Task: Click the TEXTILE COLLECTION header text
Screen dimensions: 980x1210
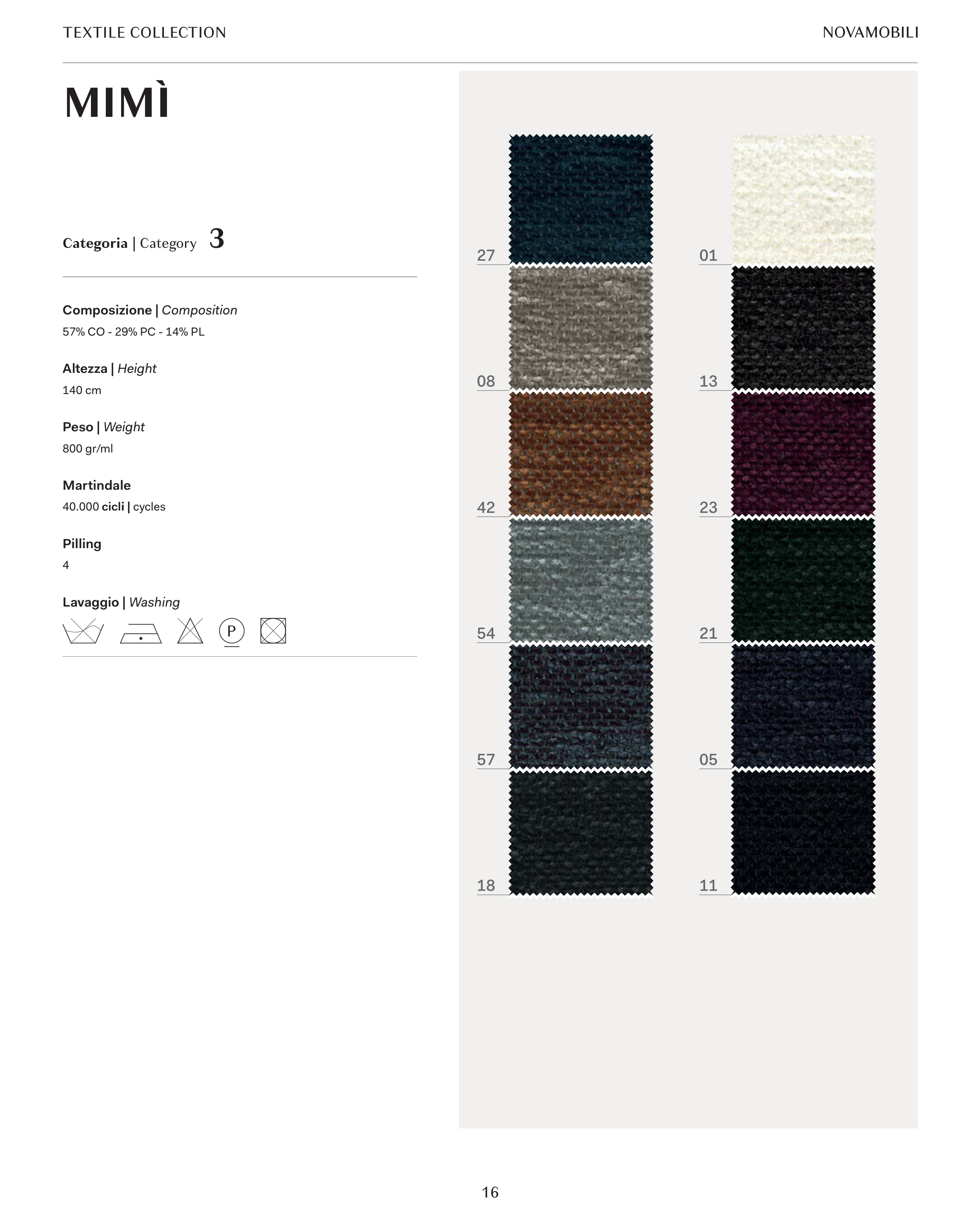Action: pos(145,33)
